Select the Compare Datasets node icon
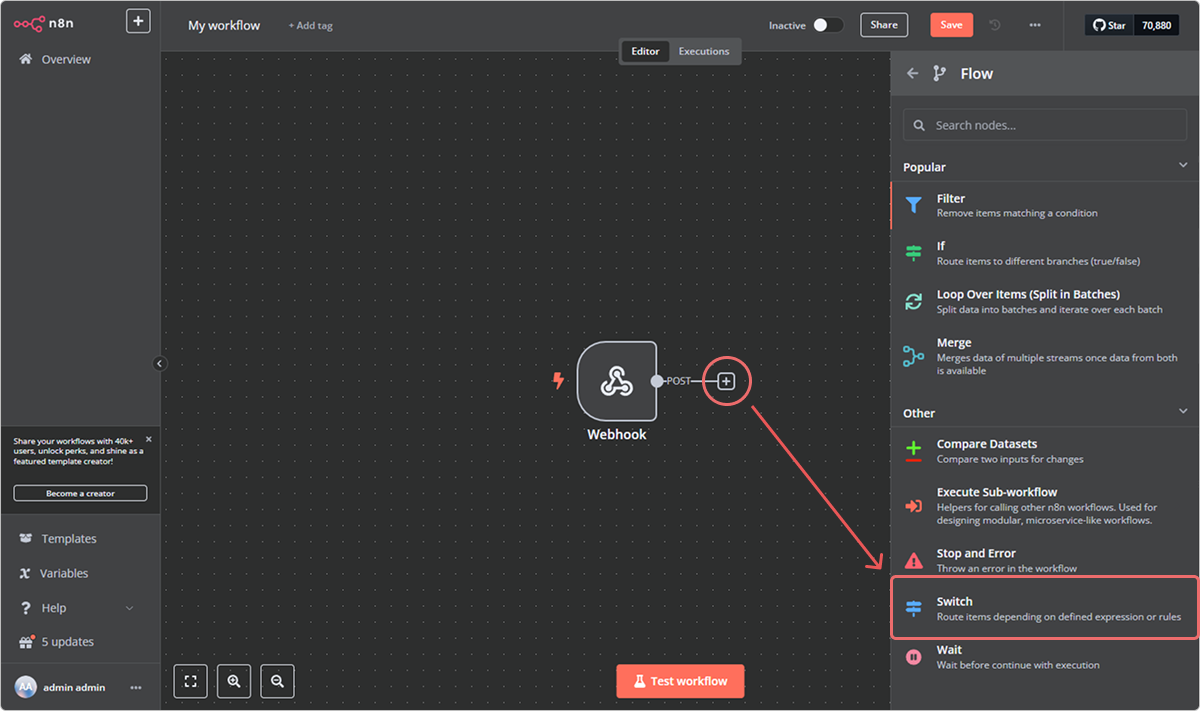Viewport: 1200px width, 711px height. click(x=914, y=451)
